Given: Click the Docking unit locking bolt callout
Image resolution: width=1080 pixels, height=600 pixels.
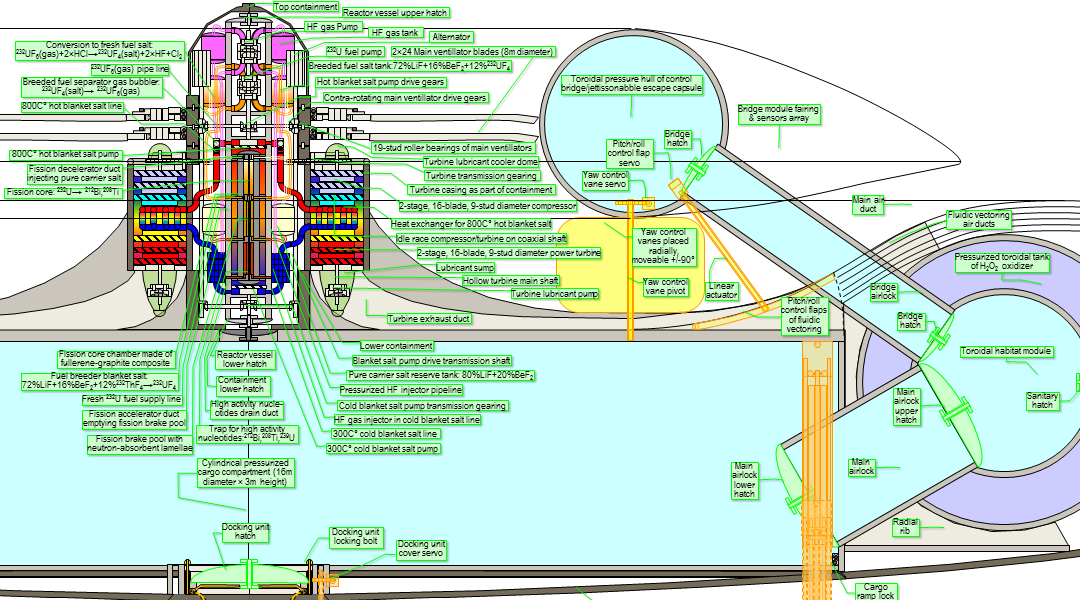Looking at the screenshot, I should click(x=358, y=536).
